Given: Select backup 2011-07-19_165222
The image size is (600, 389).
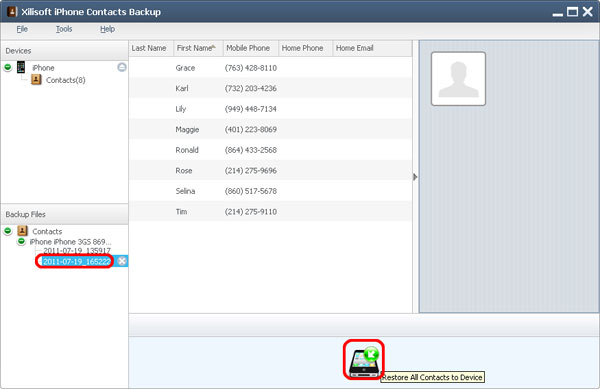Looking at the screenshot, I should click(77, 261).
